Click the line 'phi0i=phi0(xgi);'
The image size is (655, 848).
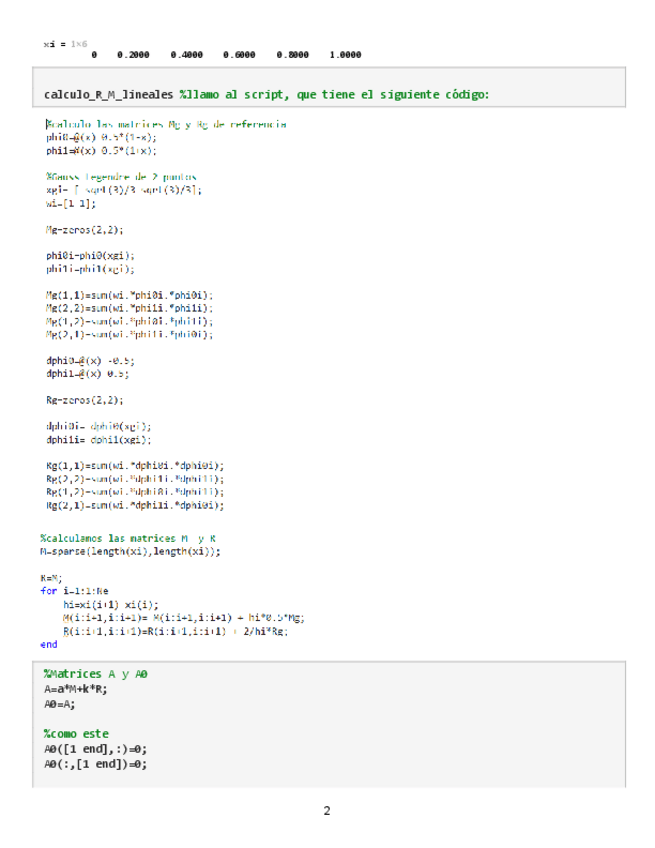pyautogui.click(x=90, y=256)
